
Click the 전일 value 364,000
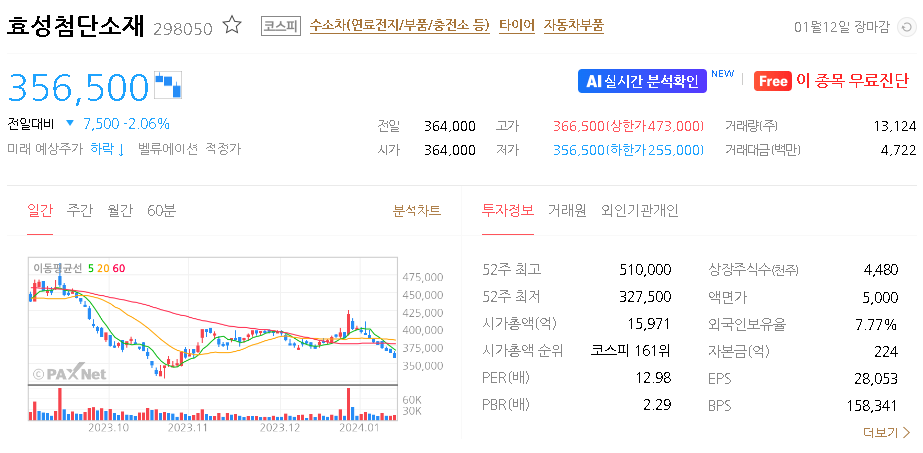450,126
